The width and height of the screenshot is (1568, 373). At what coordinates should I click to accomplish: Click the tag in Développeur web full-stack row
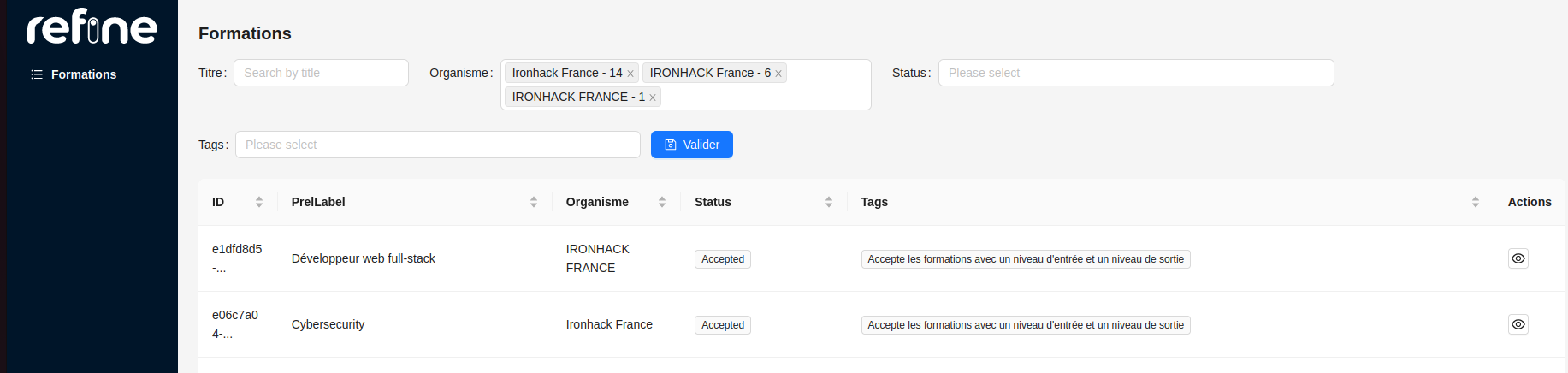[x=1026, y=259]
